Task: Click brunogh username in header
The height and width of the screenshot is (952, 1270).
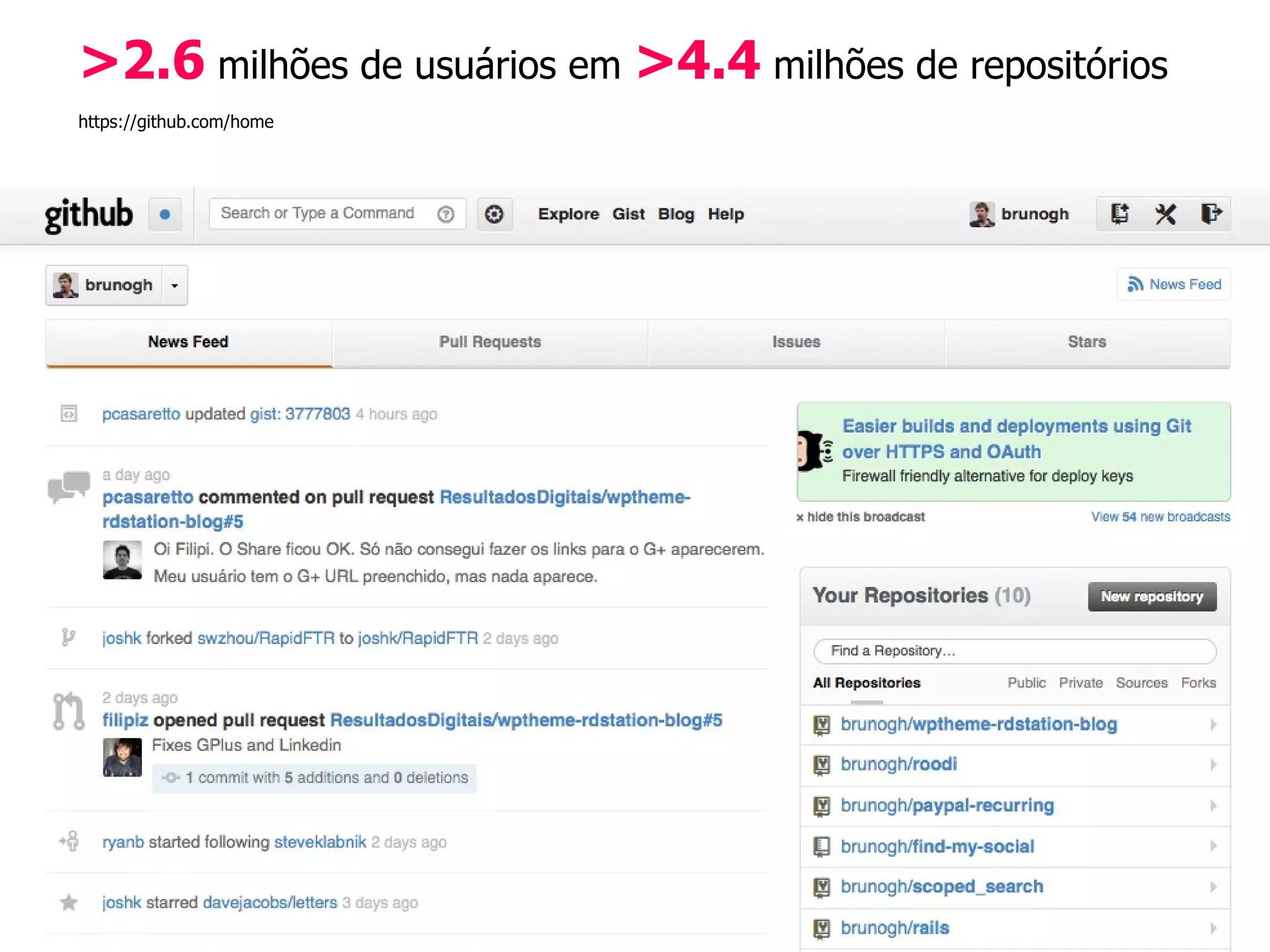Action: coord(1035,214)
